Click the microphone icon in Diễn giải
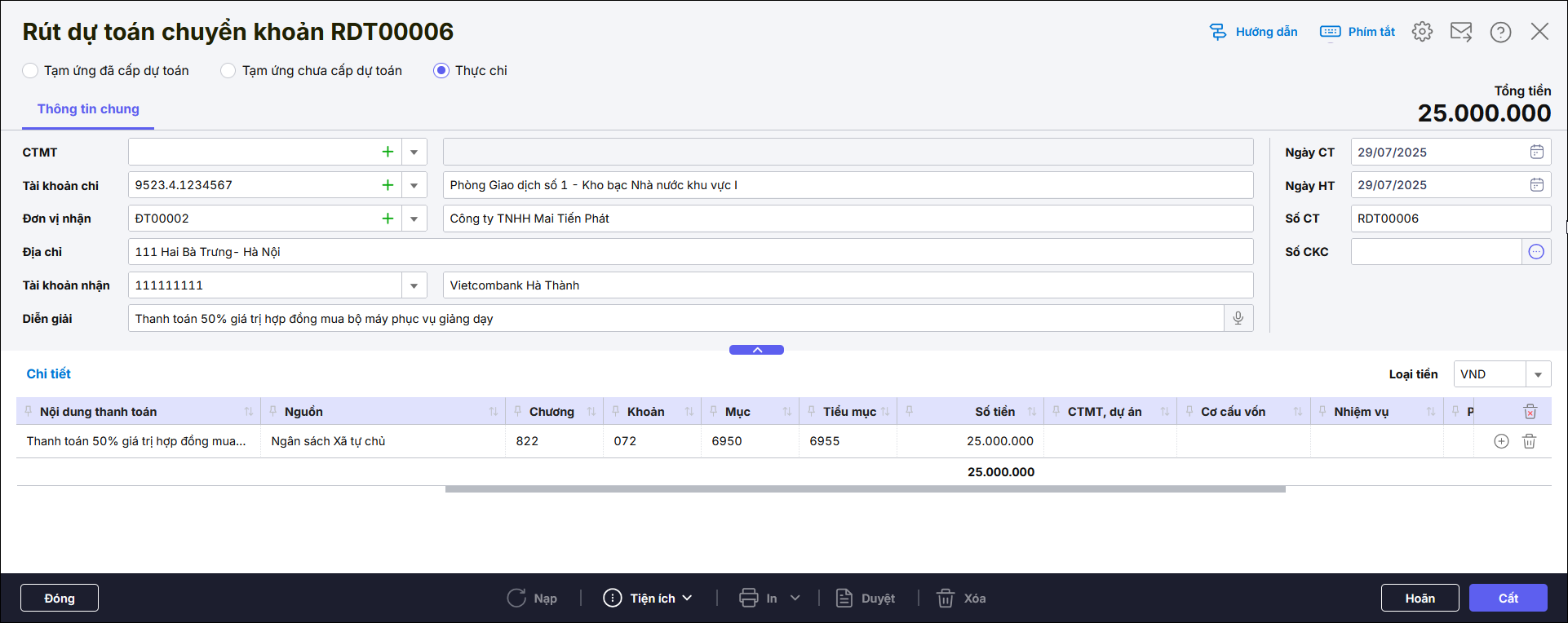Viewport: 1568px width, 623px height. (x=1238, y=318)
